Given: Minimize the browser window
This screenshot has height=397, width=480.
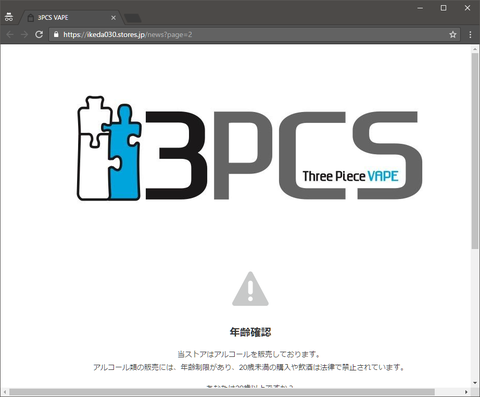Looking at the screenshot, I should click(420, 8).
